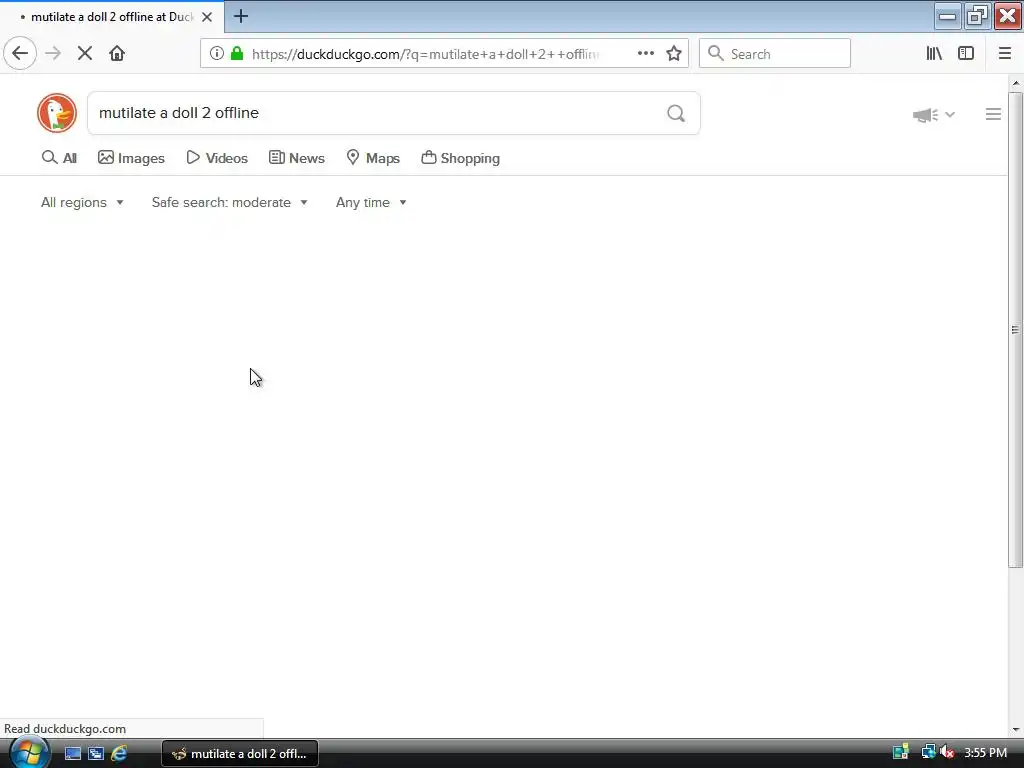Screen dimensions: 1024x768
Task: Open page actions three-dot menu
Action: (646, 54)
